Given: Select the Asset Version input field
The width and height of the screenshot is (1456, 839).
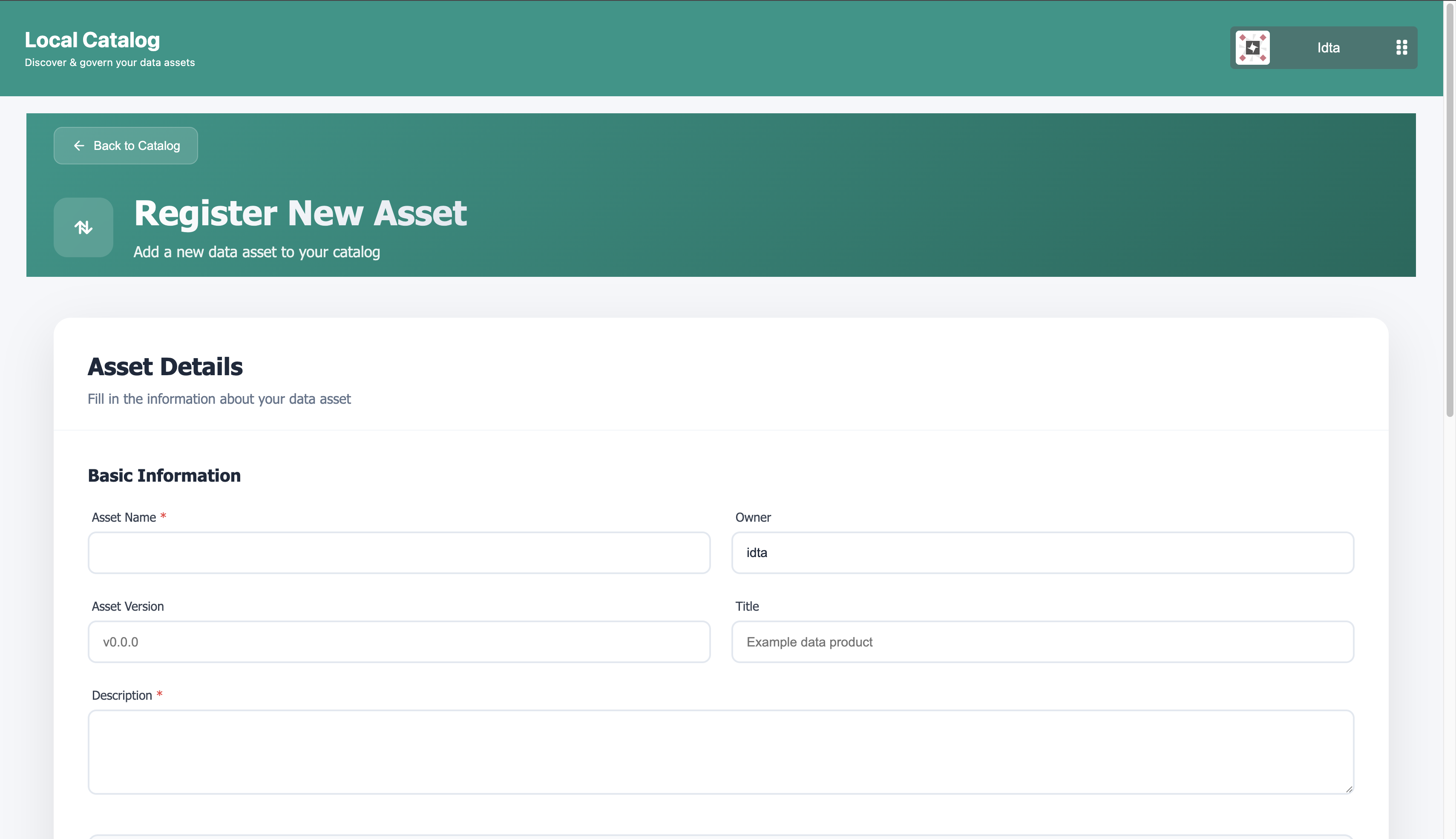Looking at the screenshot, I should coord(399,642).
